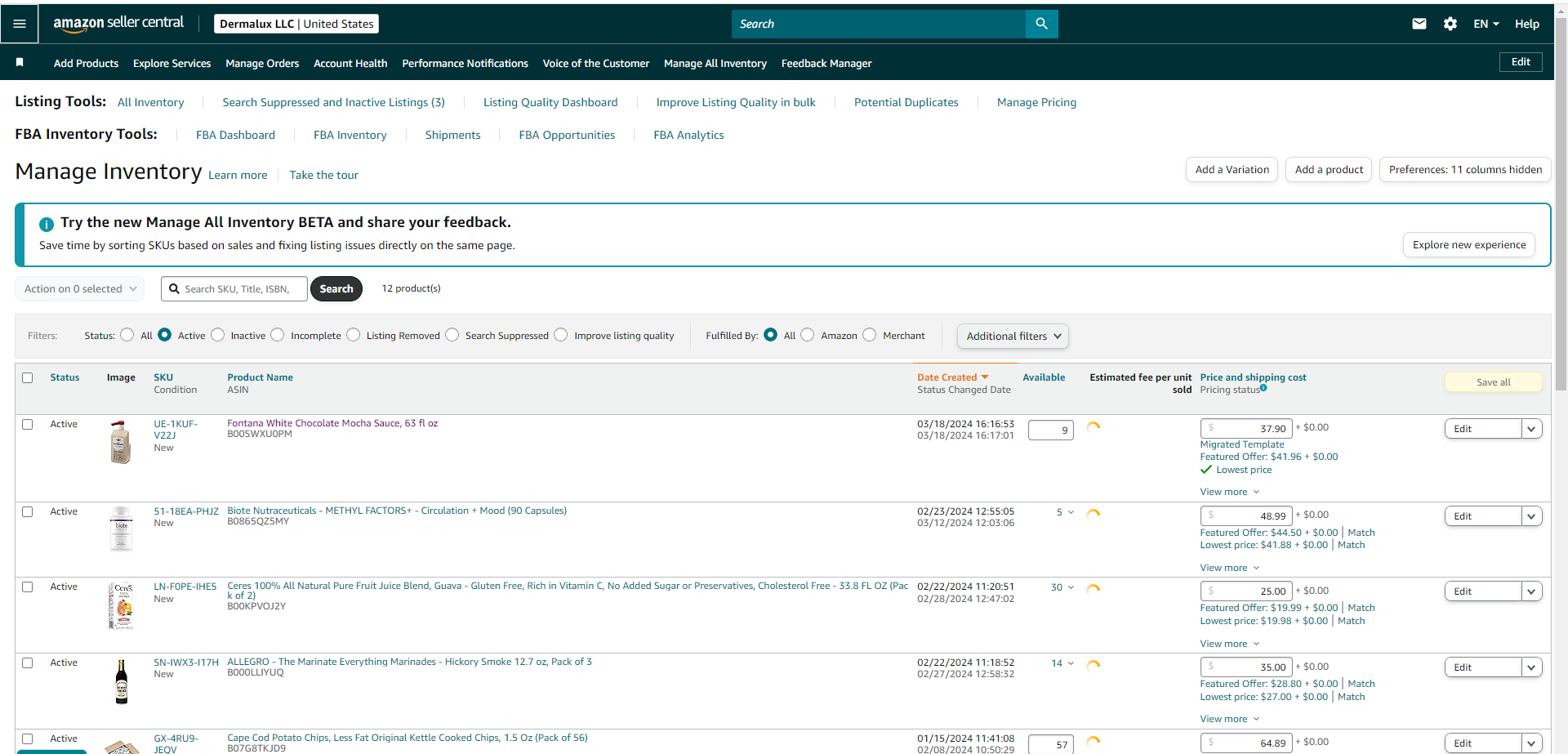Open the ALLEGRO marinade bottle thumbnail
1568x754 pixels.
(122, 681)
